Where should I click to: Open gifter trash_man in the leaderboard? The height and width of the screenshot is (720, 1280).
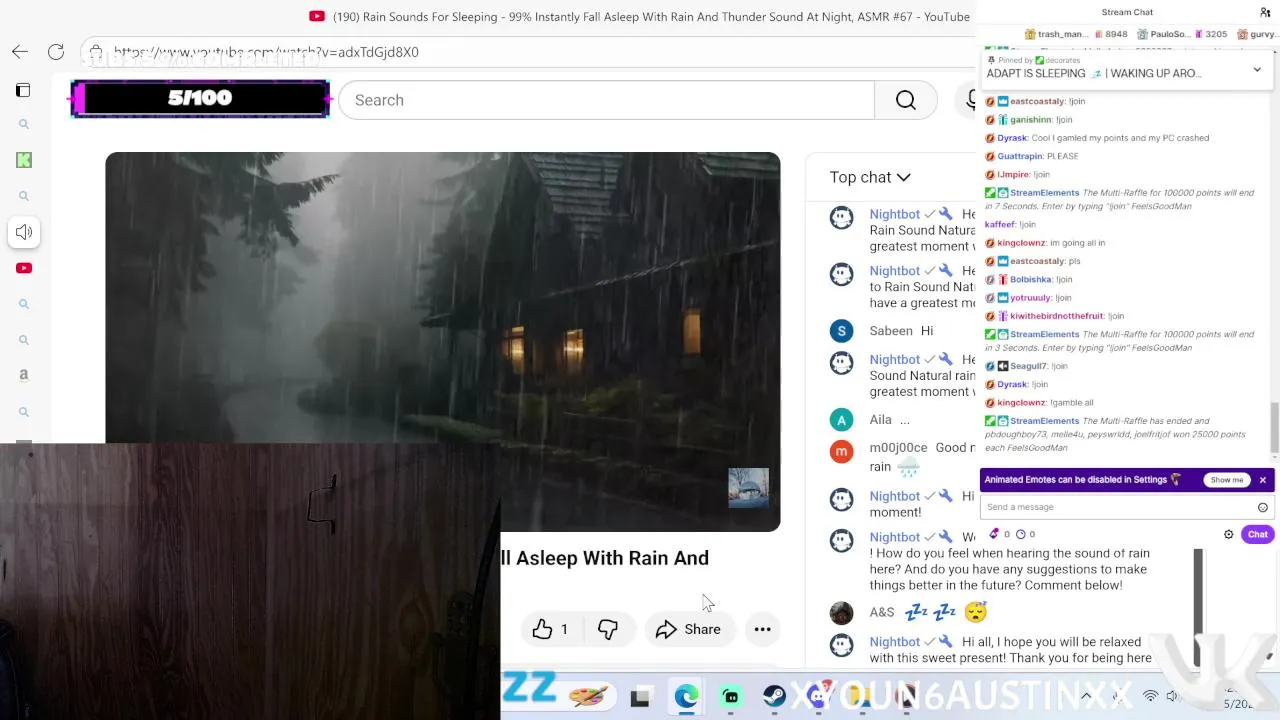1056,34
